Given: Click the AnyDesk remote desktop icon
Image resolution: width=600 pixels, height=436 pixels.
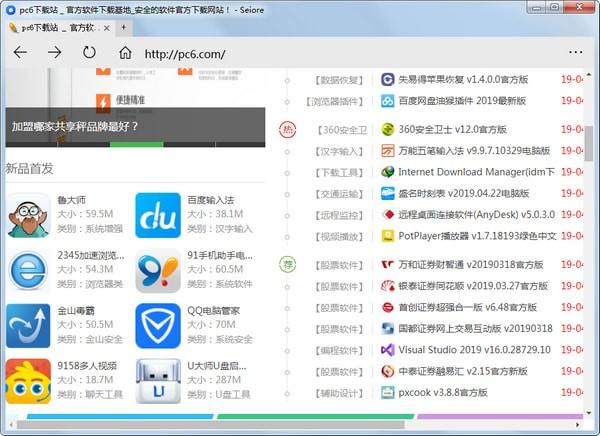Looking at the screenshot, I should pyautogui.click(x=388, y=215).
